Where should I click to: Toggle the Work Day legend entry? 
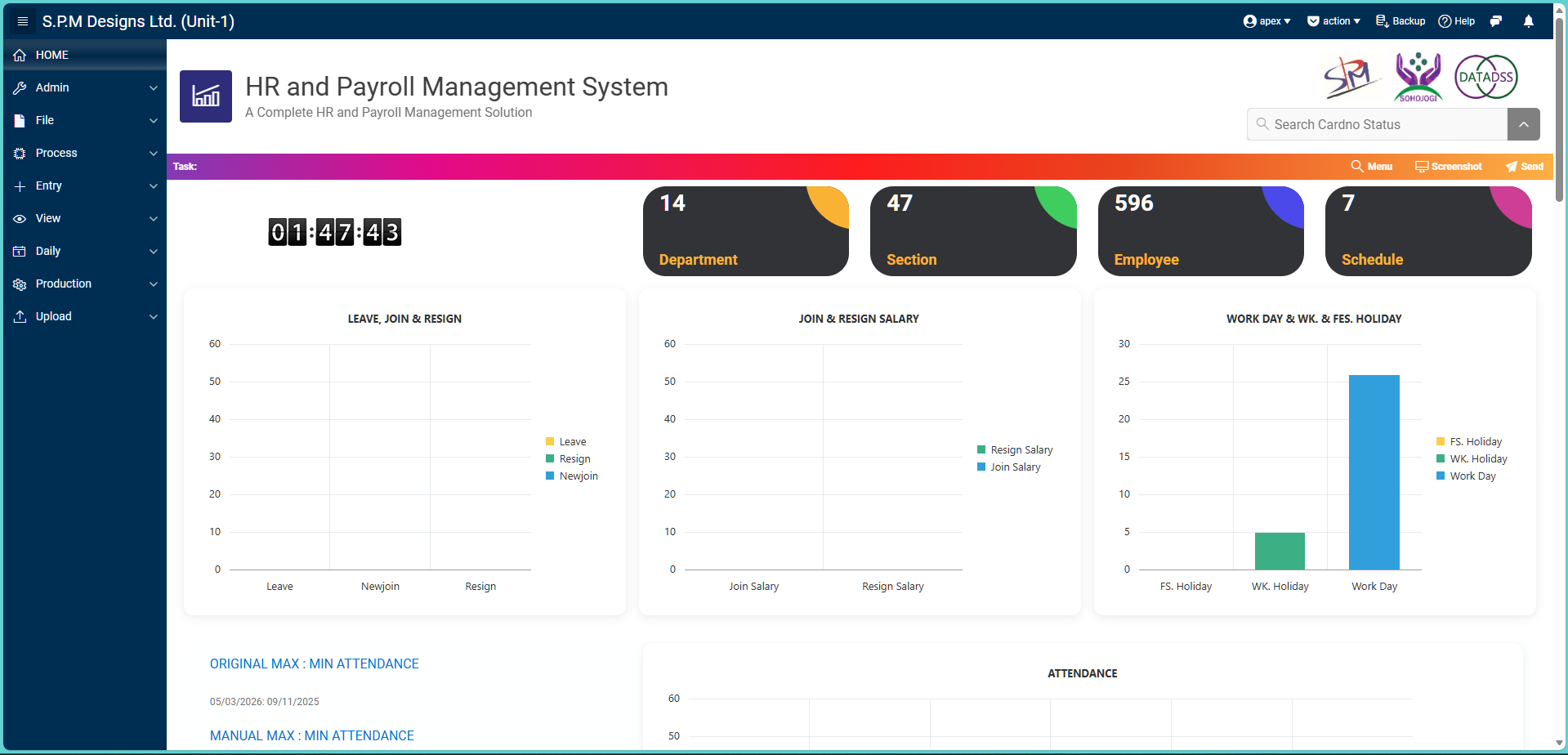[x=1466, y=476]
